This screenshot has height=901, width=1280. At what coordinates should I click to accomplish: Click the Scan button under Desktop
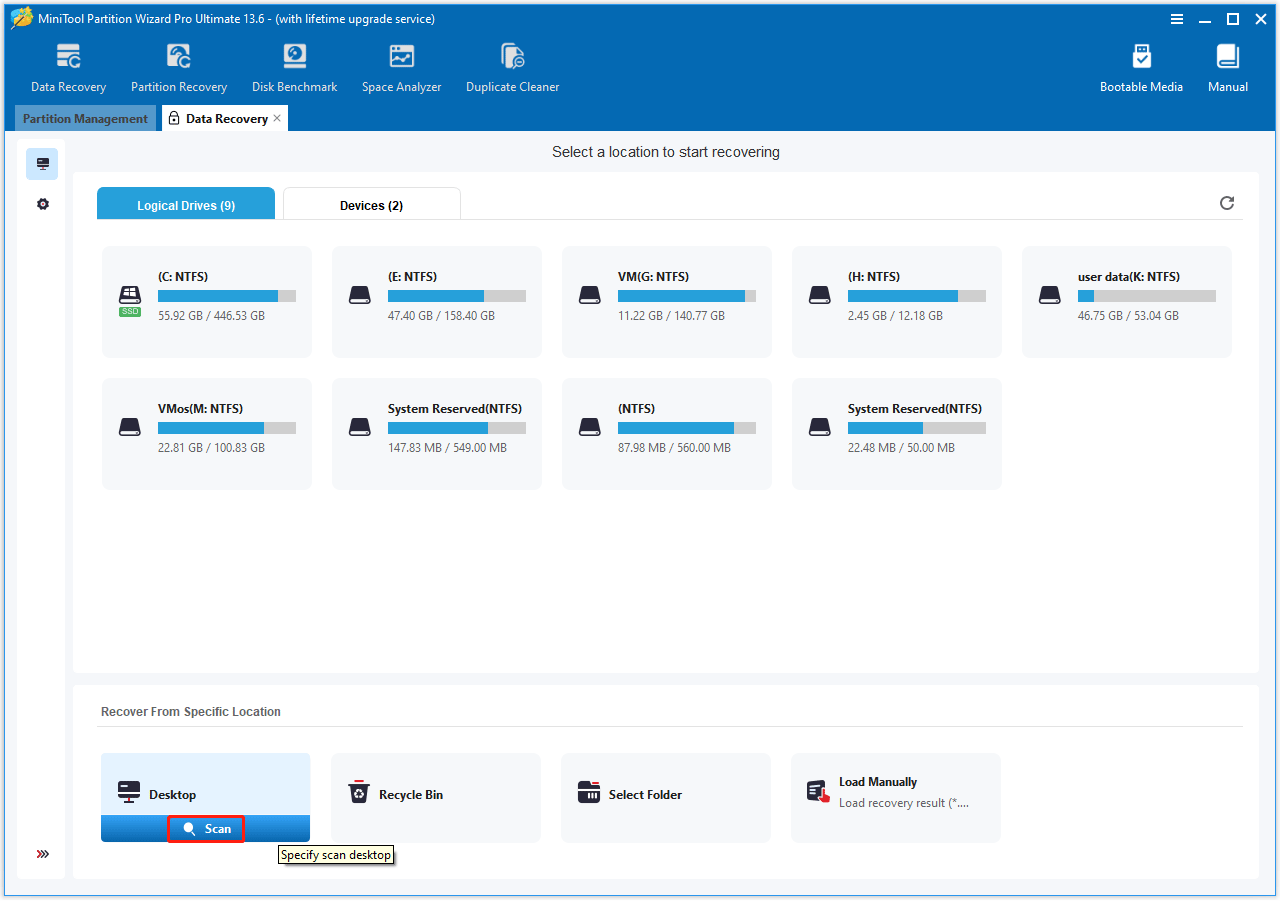tap(206, 829)
